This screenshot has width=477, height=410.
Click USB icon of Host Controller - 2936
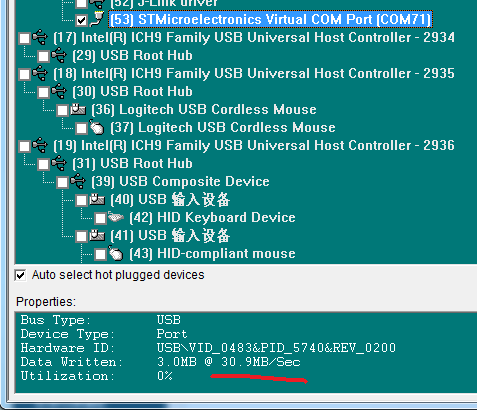coord(40,145)
